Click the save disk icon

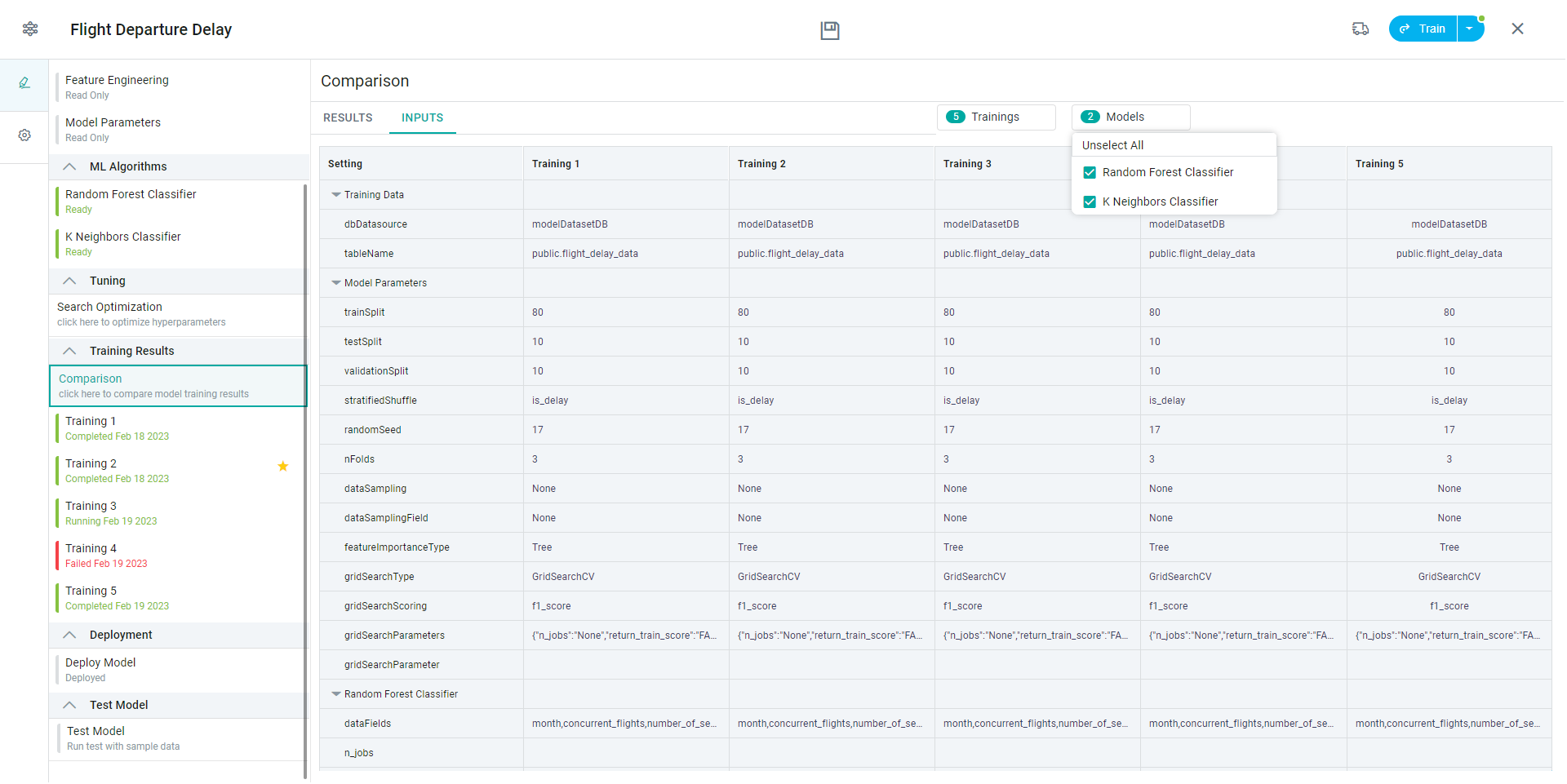pos(829,30)
